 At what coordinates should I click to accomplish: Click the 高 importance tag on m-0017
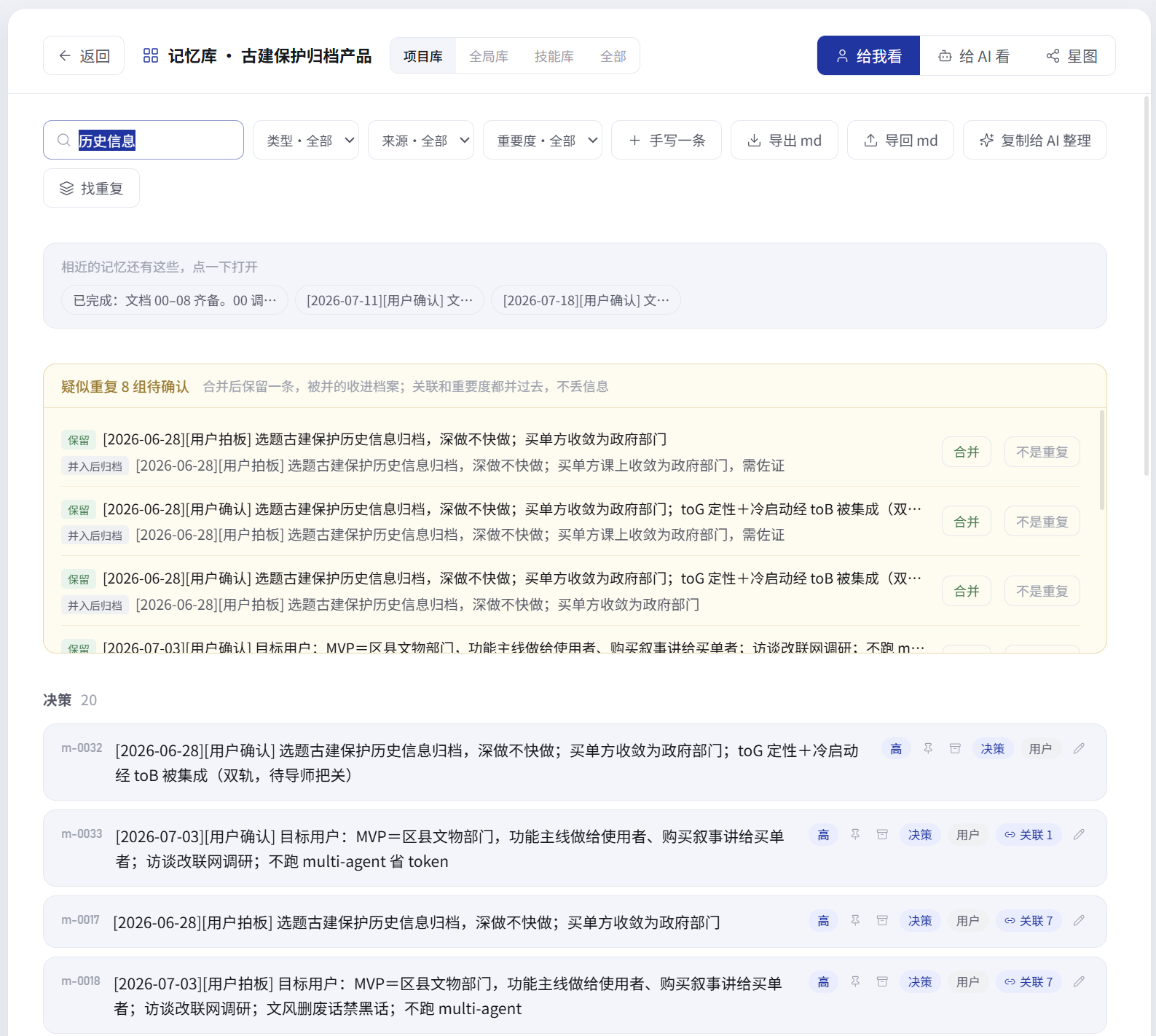[823, 921]
